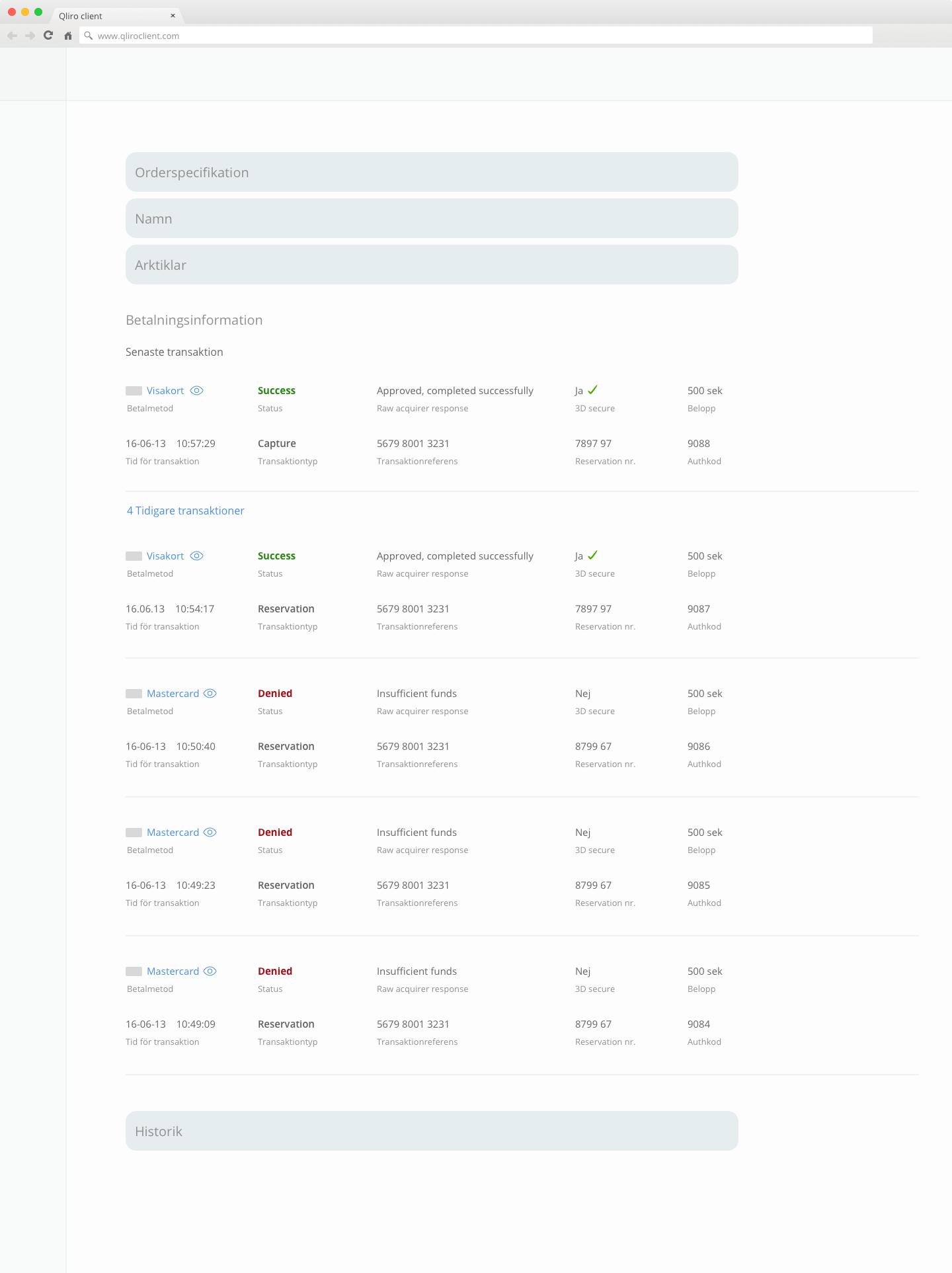Expand the Orderspecifikation section
Image resolution: width=952 pixels, height=1273 pixels.
tap(432, 172)
